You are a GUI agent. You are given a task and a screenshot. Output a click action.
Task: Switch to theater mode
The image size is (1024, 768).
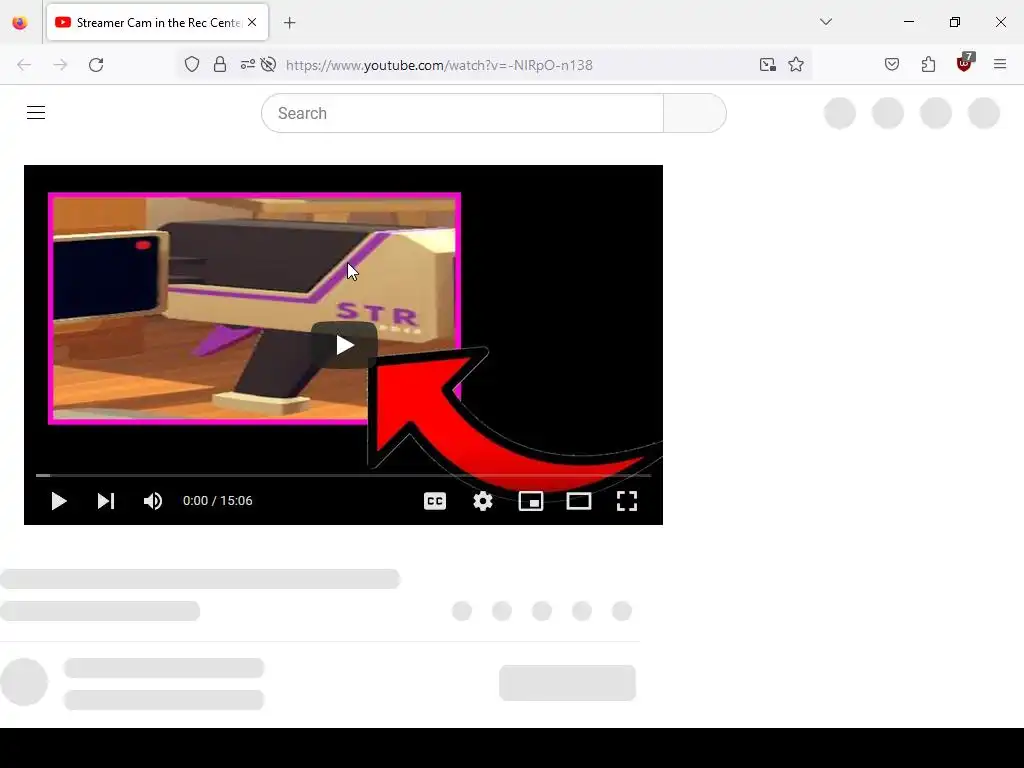click(x=579, y=501)
